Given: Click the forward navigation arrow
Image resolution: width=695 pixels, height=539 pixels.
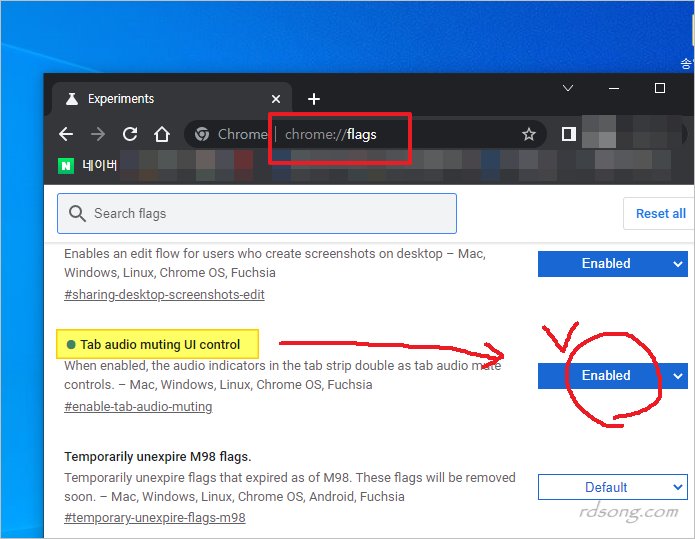Looking at the screenshot, I should [98, 134].
